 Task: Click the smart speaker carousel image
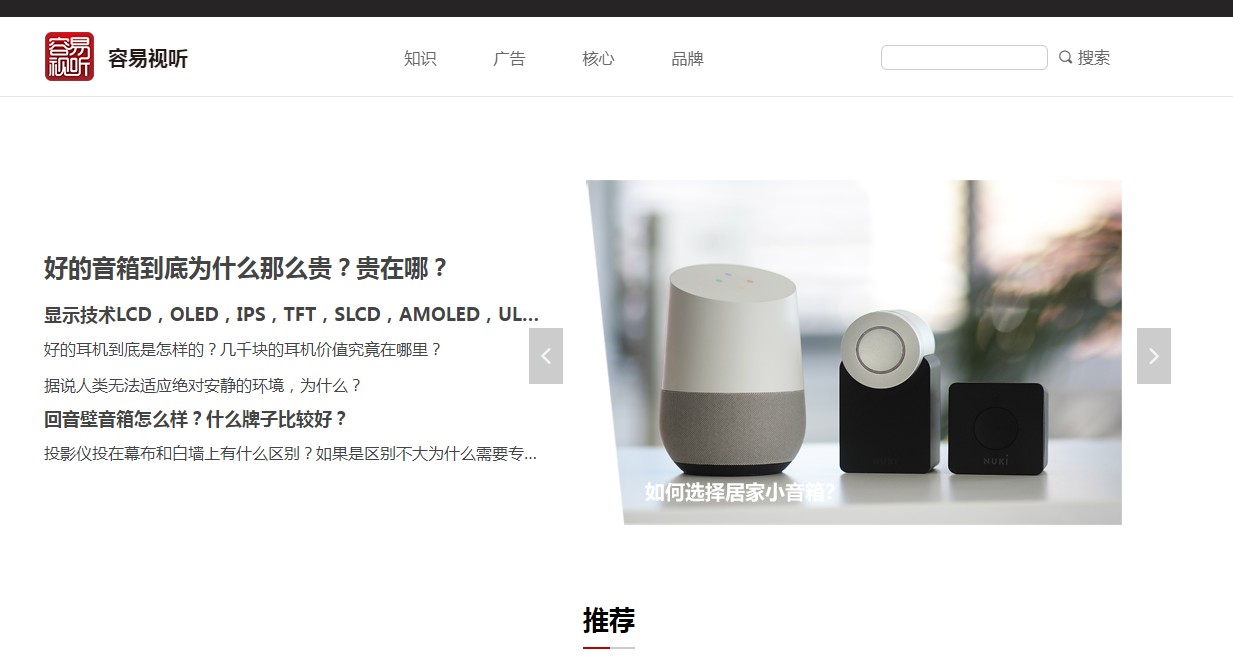pos(854,352)
